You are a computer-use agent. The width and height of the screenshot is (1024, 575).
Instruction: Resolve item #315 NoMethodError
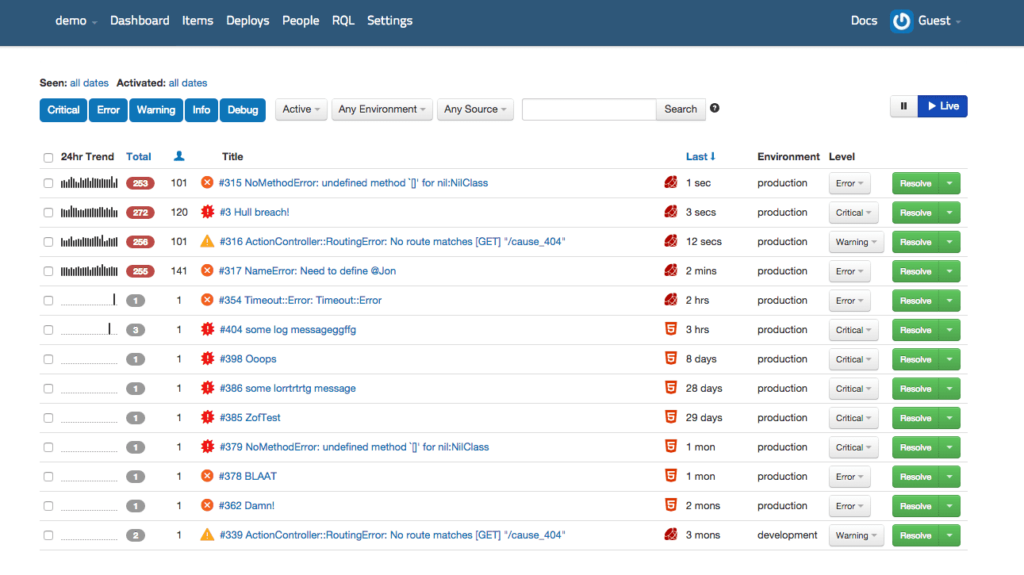(916, 183)
